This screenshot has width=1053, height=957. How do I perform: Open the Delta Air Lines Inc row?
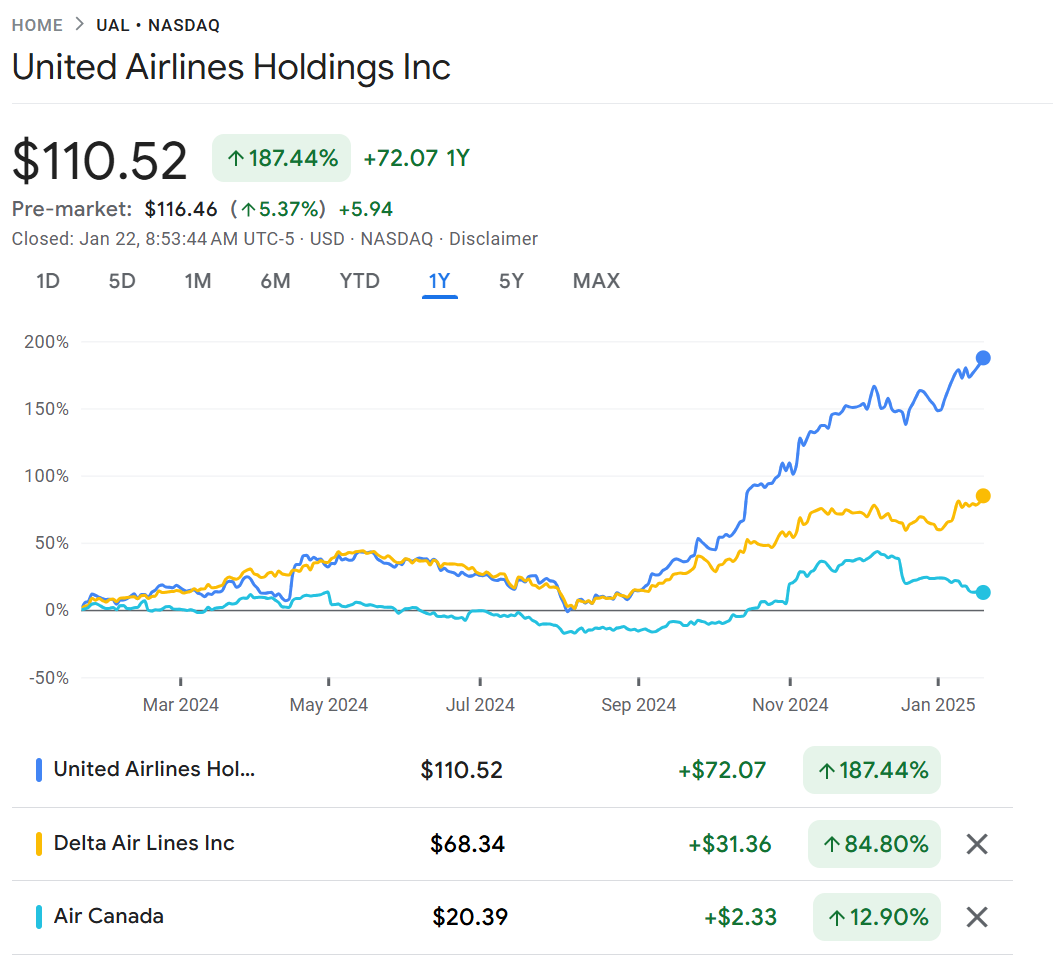(144, 843)
